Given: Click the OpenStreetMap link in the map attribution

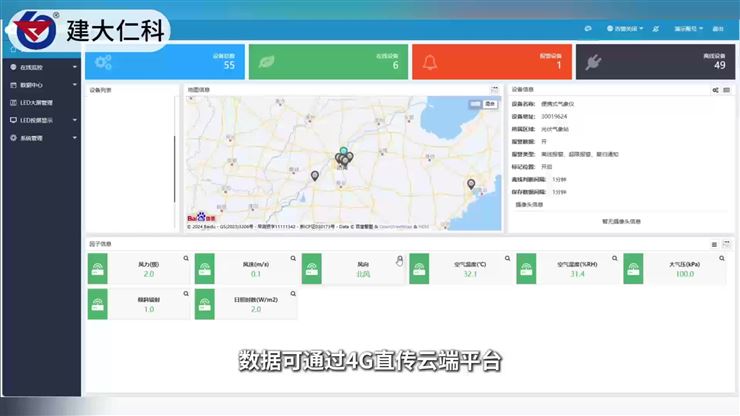Looking at the screenshot, I should tap(395, 227).
